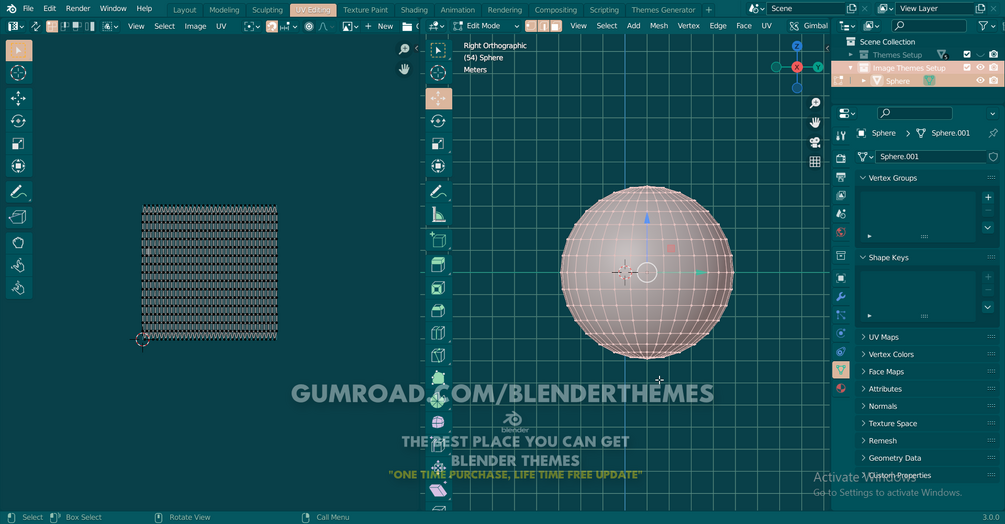The image size is (1005, 524).
Task: Select the Rotate tool in 3D viewport
Action: click(438, 121)
